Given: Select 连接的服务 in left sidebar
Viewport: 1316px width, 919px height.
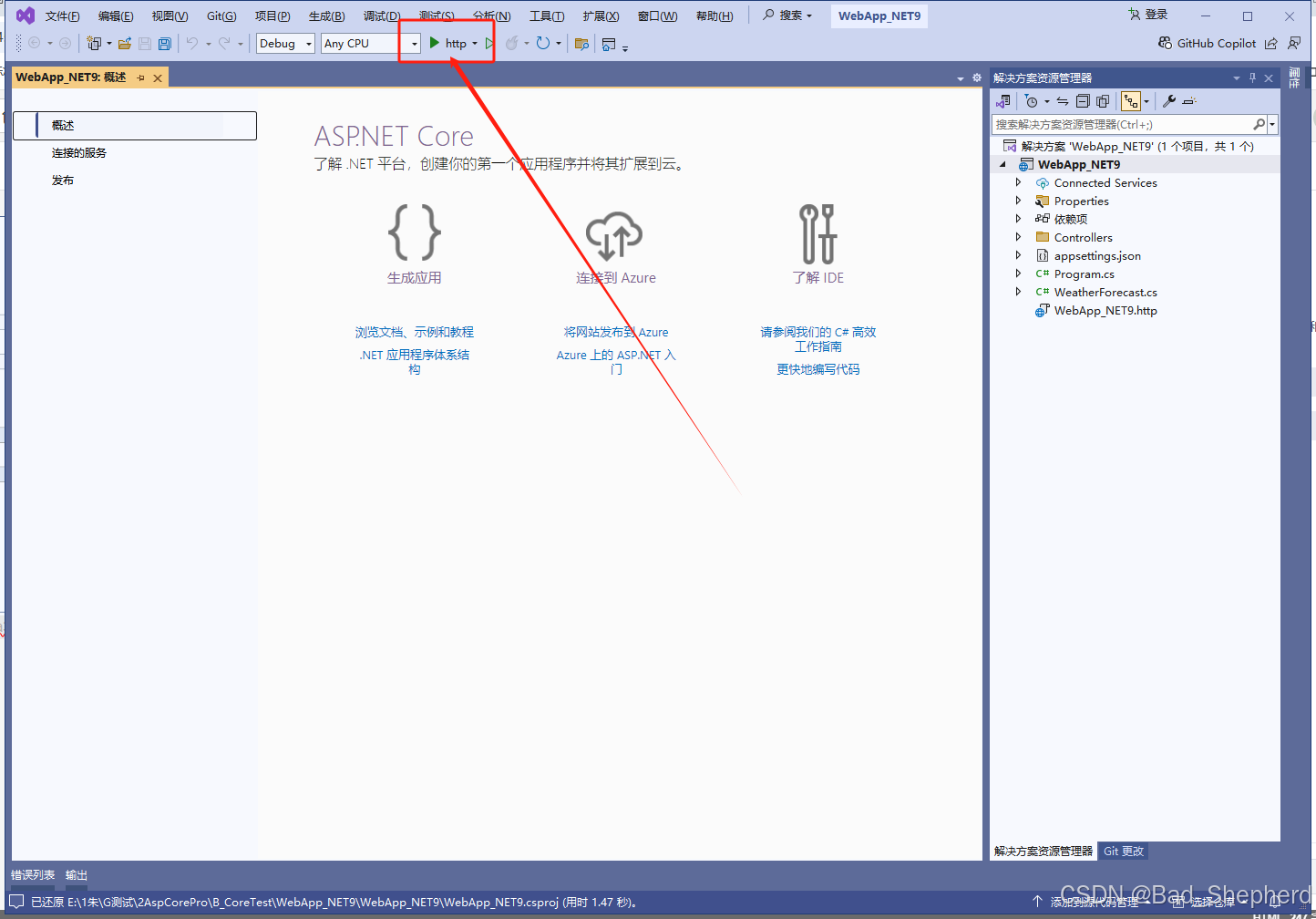Looking at the screenshot, I should (79, 153).
